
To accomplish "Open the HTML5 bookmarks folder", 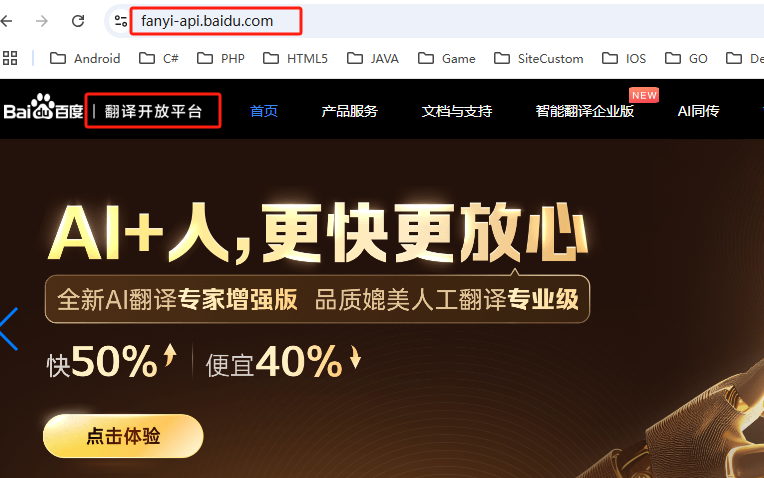I will [295, 58].
